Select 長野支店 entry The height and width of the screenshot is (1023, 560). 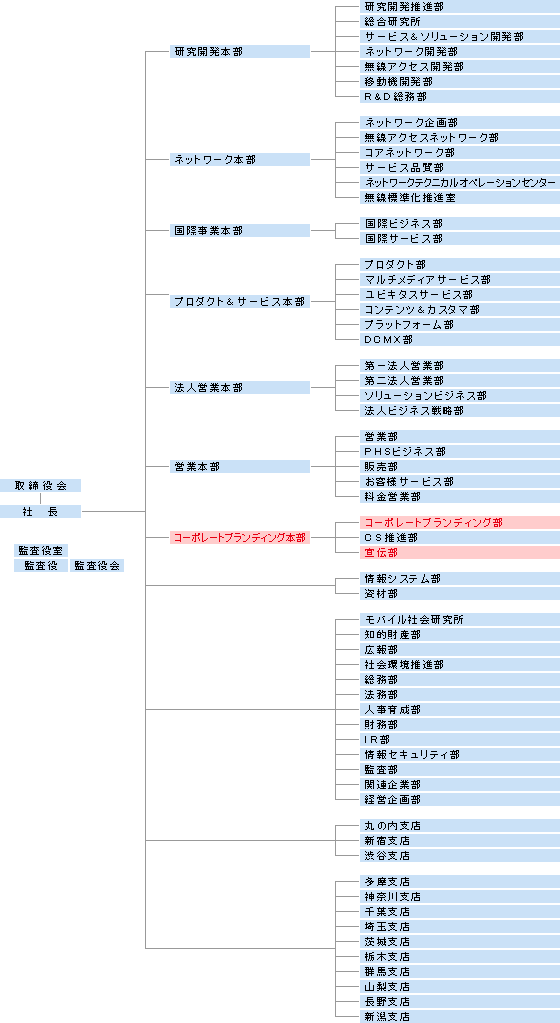[x=460, y=1003]
